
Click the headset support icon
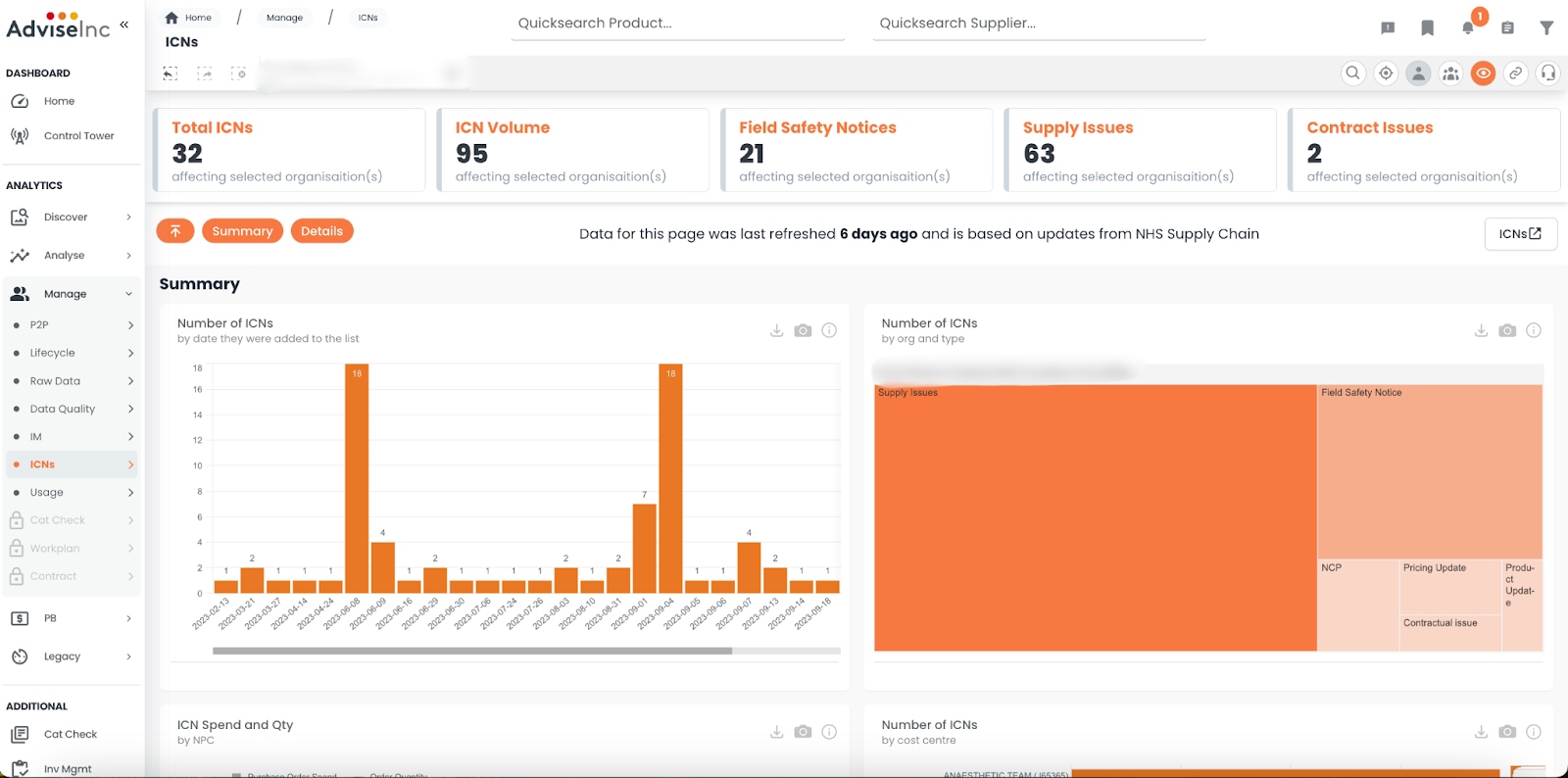tap(1548, 73)
